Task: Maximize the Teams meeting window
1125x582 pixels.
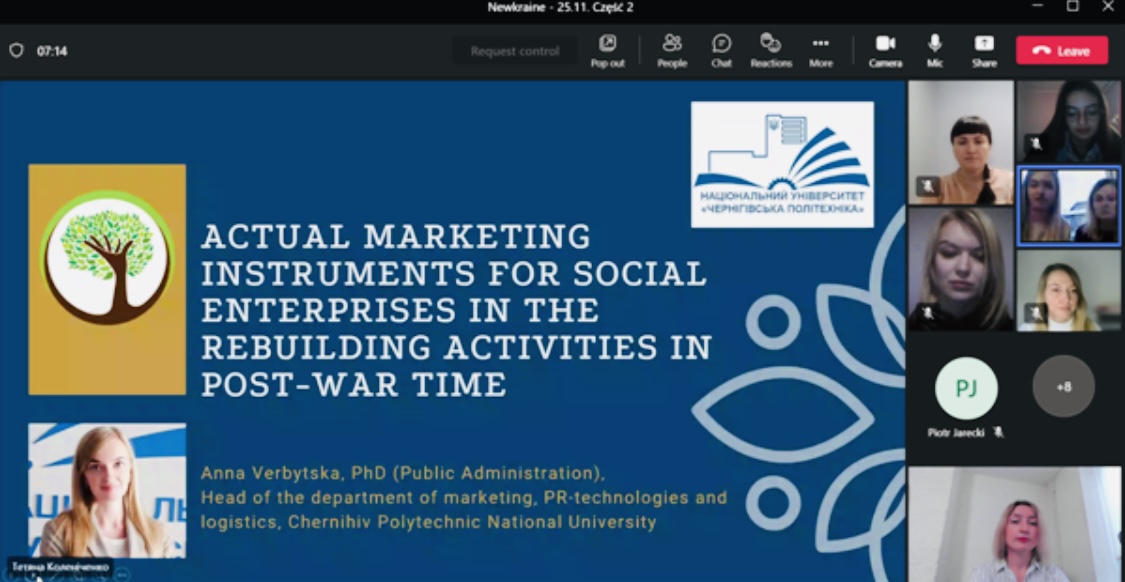Action: [1072, 7]
